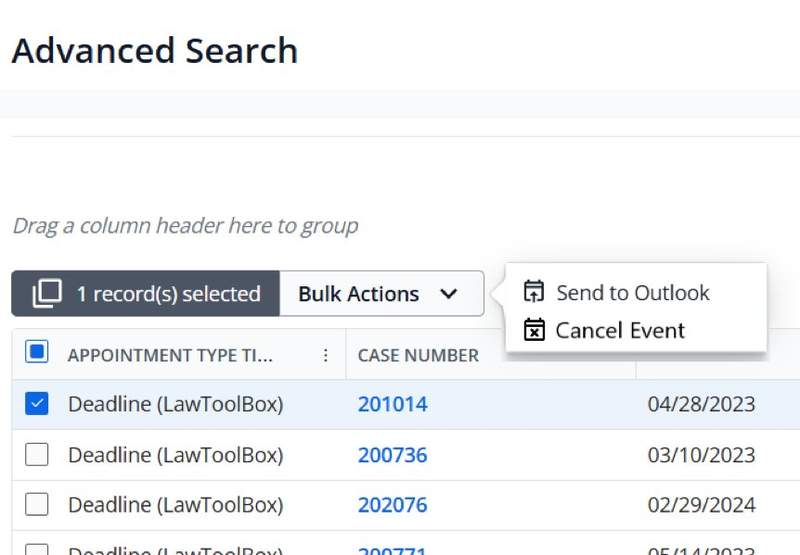Sort by the Case Number column header
Screen dimensions: 800x555
(x=418, y=355)
